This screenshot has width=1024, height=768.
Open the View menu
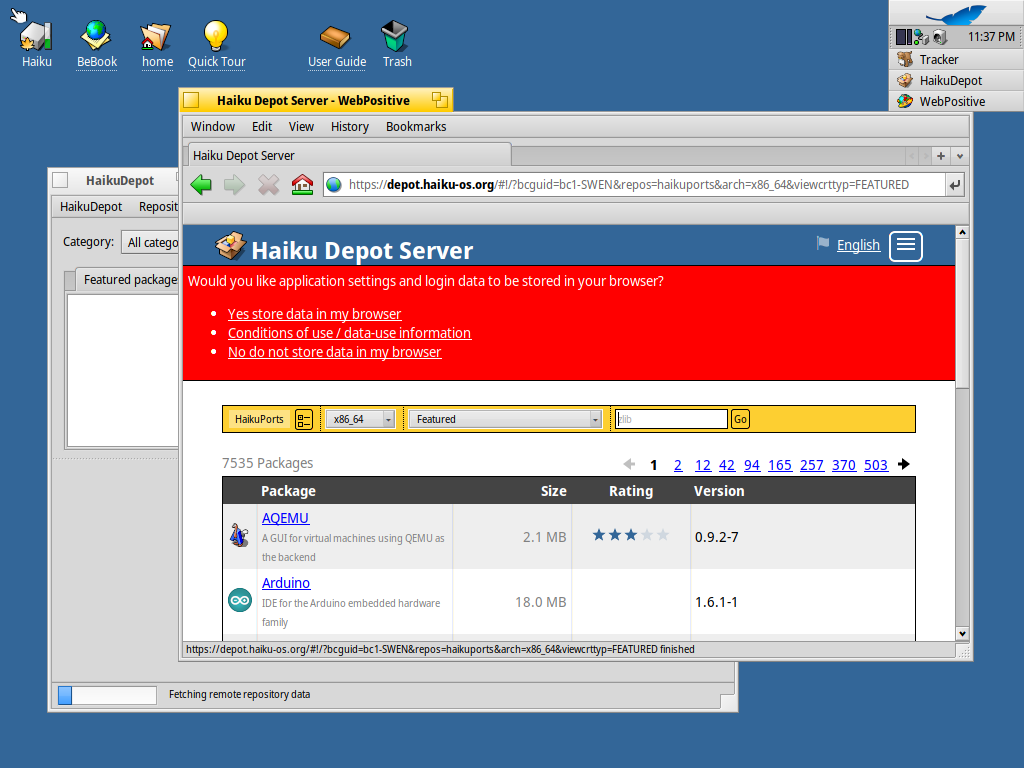[x=301, y=127]
